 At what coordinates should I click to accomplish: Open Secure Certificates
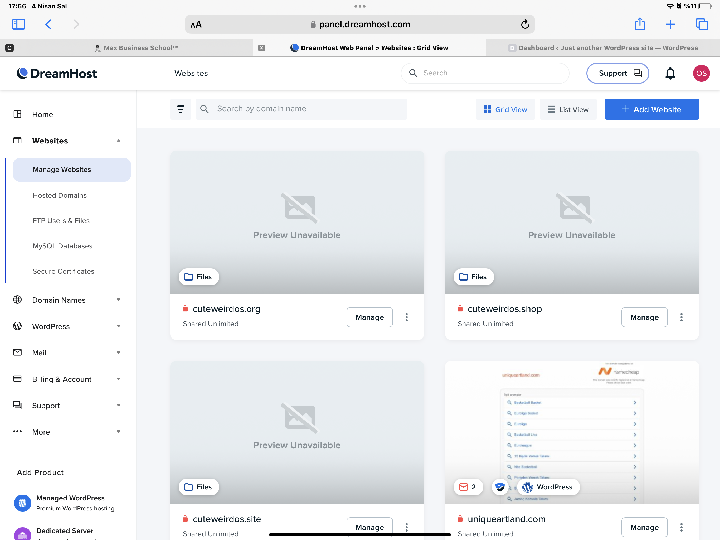[x=63, y=271]
